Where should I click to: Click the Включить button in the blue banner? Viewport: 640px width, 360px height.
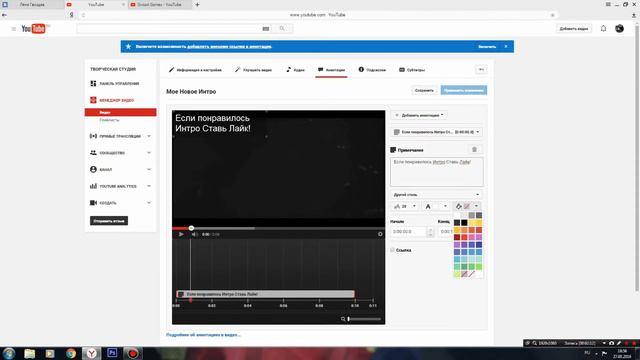(487, 47)
